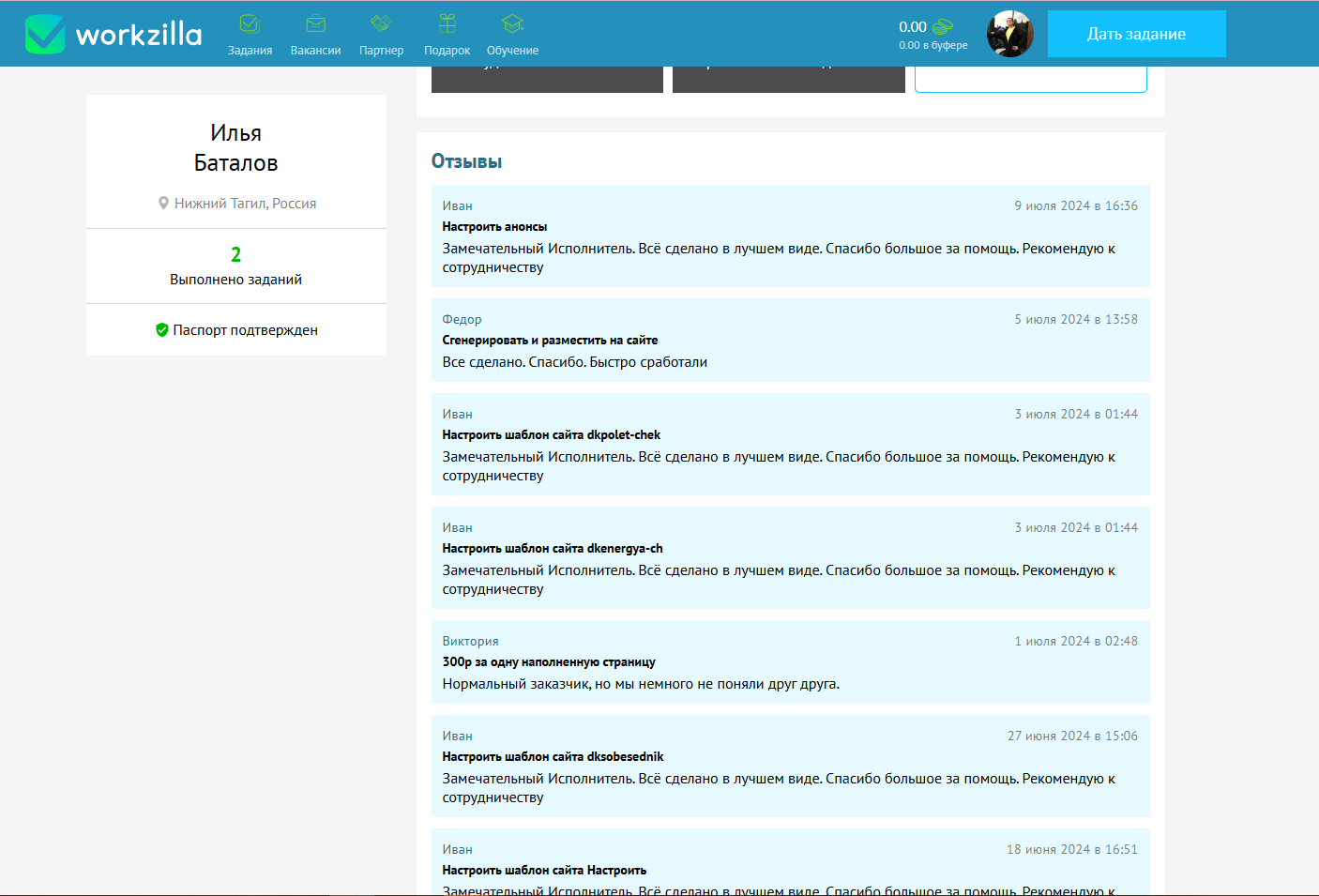Click the location pin near Нижний Тагил
The height and width of the screenshot is (896, 1319).
coord(163,204)
